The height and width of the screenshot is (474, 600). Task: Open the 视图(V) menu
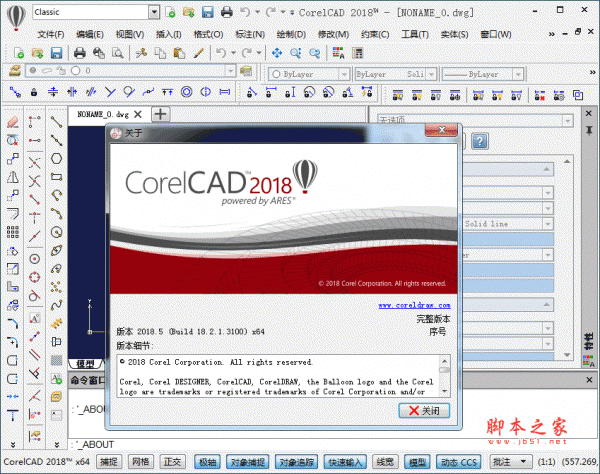pyautogui.click(x=130, y=34)
